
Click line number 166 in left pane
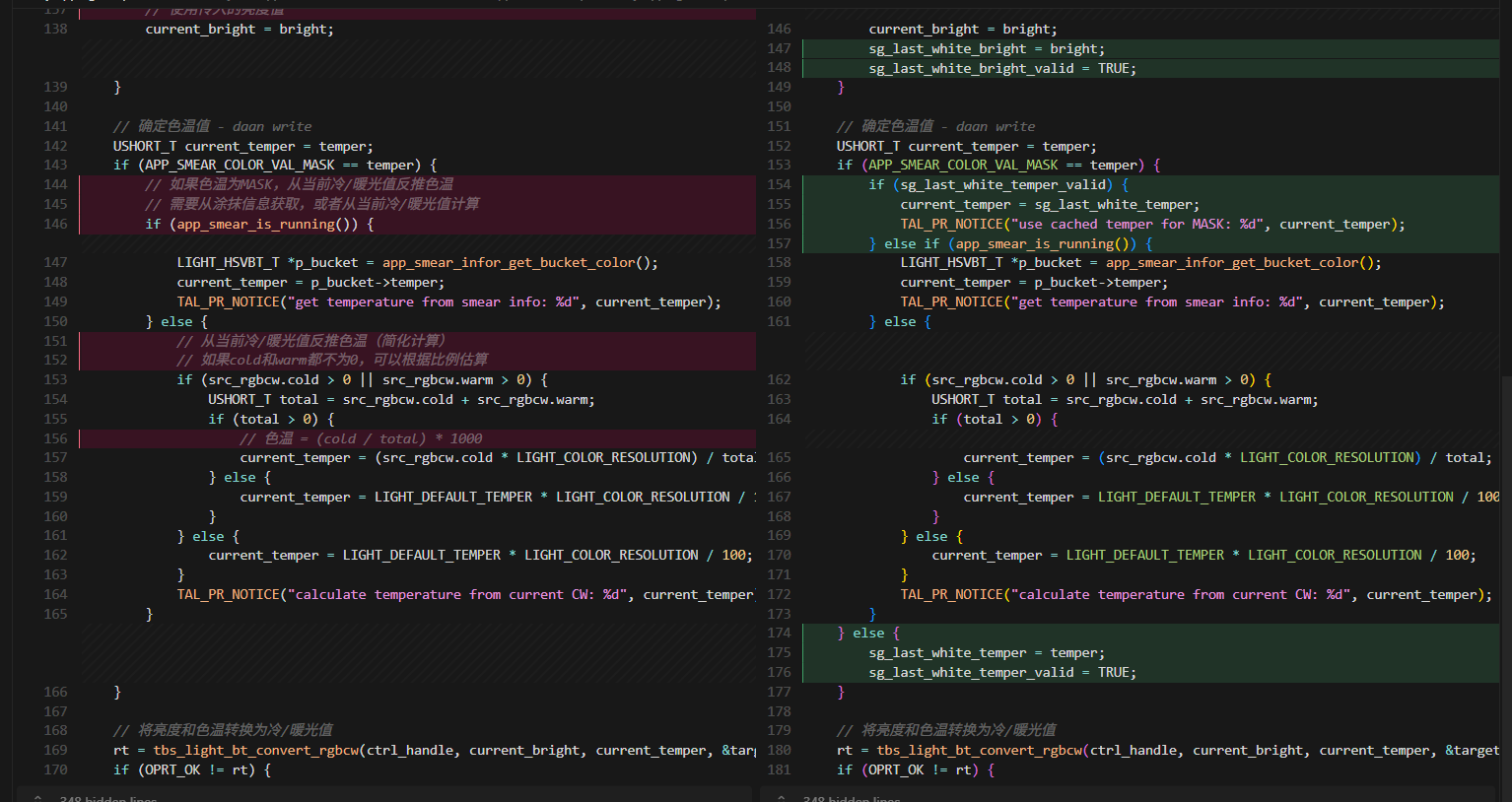(x=55, y=692)
